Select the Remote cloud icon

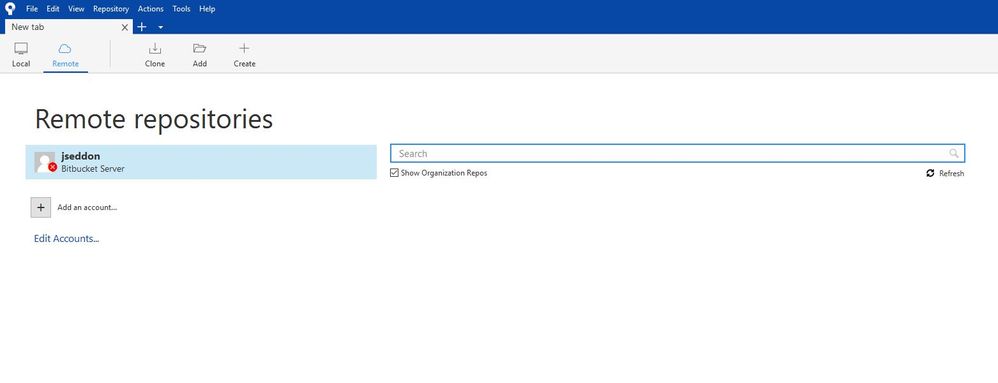pyautogui.click(x=65, y=49)
